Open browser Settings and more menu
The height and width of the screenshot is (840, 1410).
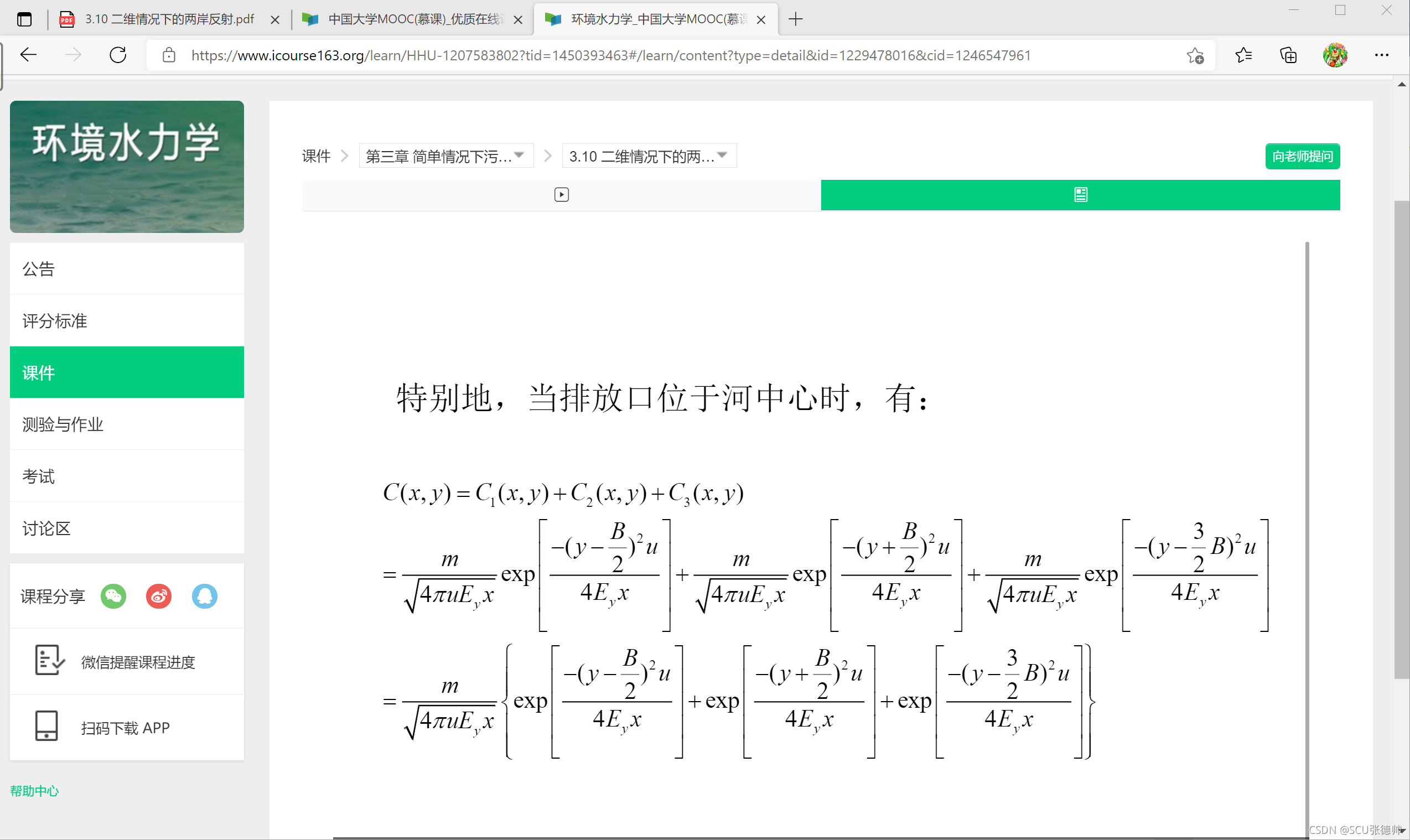click(1381, 55)
